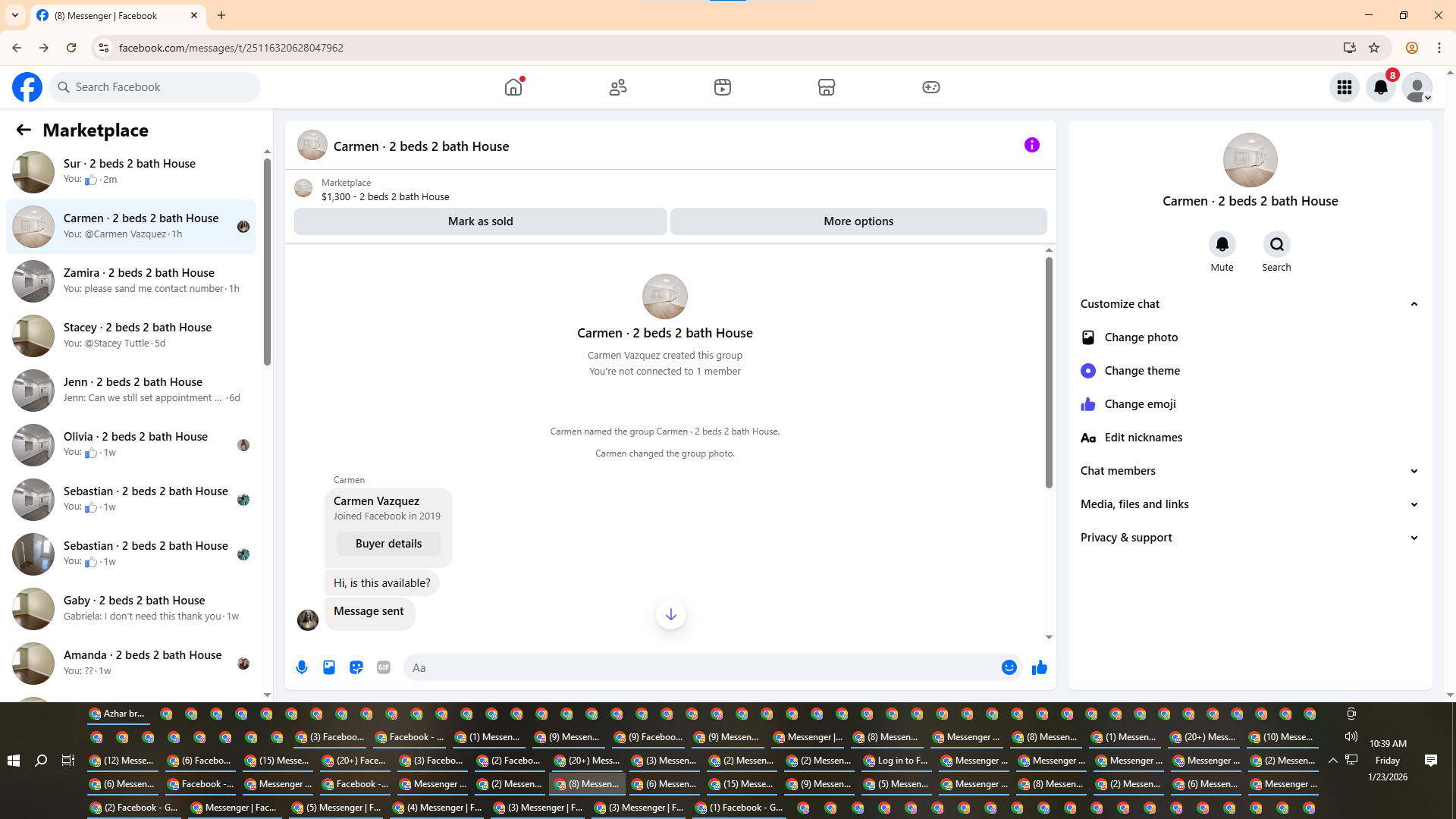Toggle the conversation information panel icon
Image resolution: width=1456 pixels, height=819 pixels.
click(x=1031, y=145)
